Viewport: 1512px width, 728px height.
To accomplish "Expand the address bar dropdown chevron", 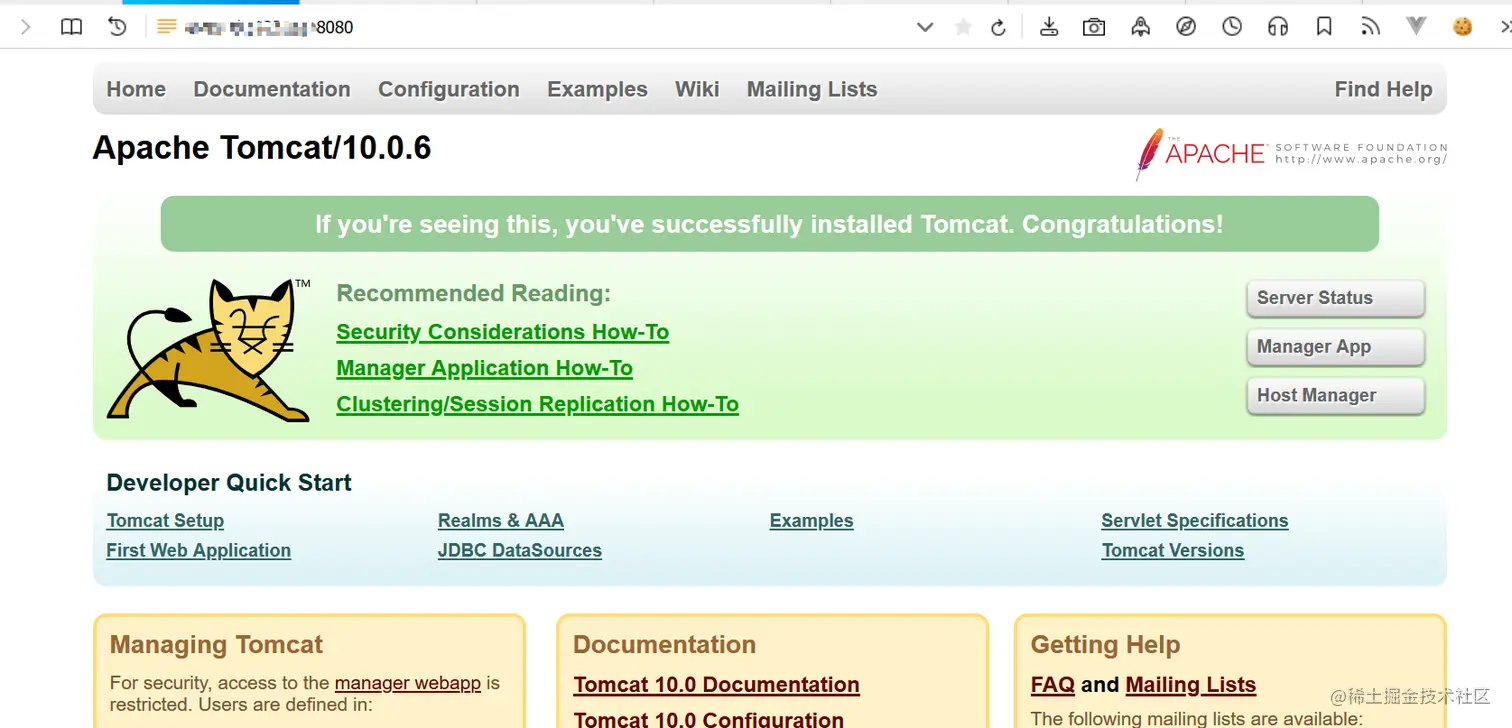I will pyautogui.click(x=925, y=27).
